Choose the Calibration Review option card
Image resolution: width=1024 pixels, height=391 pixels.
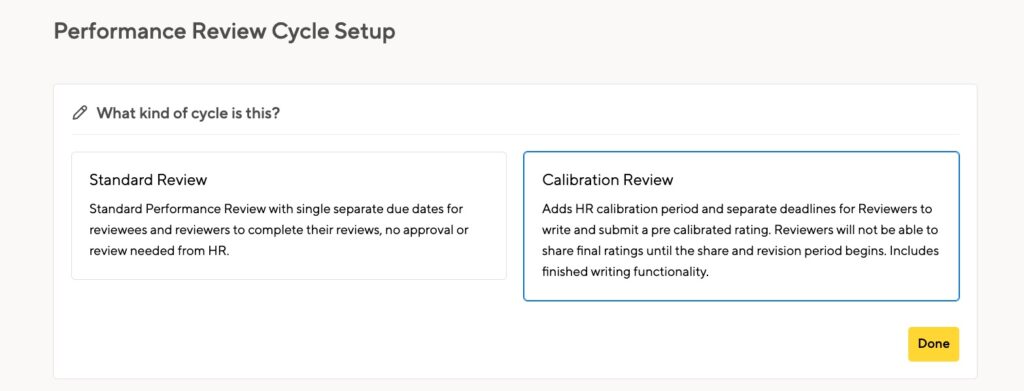pos(741,226)
